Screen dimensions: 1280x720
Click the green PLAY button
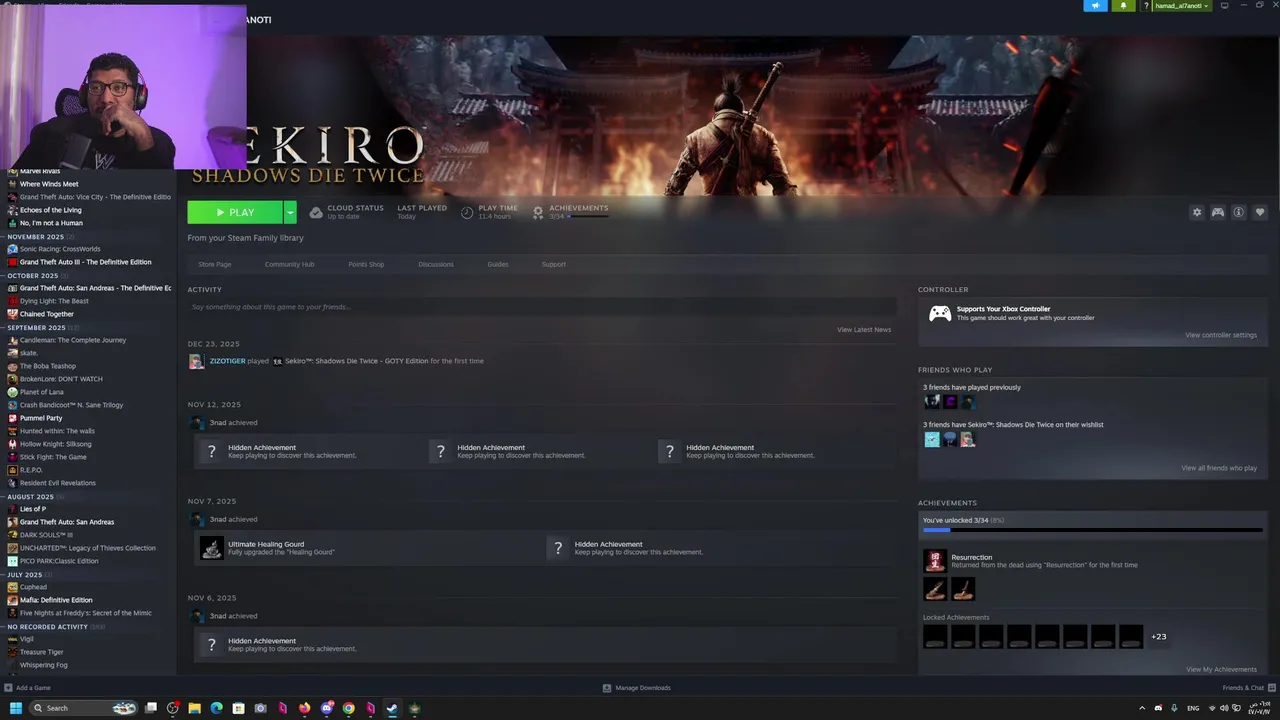[235, 212]
